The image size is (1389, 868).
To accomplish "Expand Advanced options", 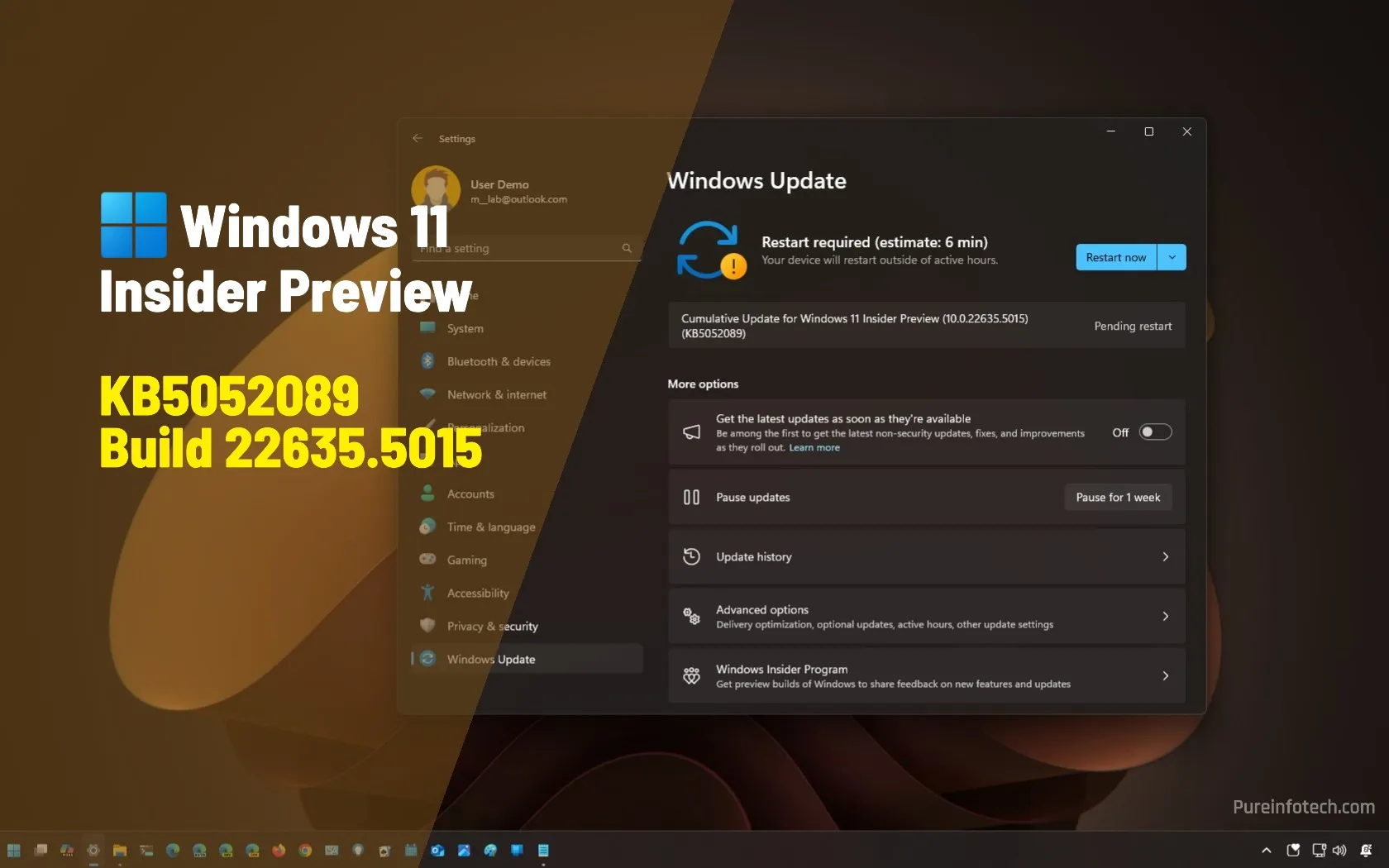I will [x=924, y=616].
